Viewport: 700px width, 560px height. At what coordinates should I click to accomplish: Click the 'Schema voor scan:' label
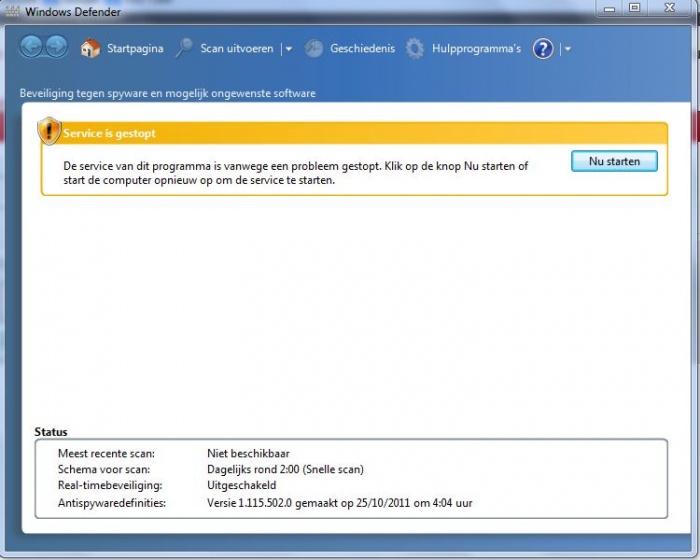[104, 469]
